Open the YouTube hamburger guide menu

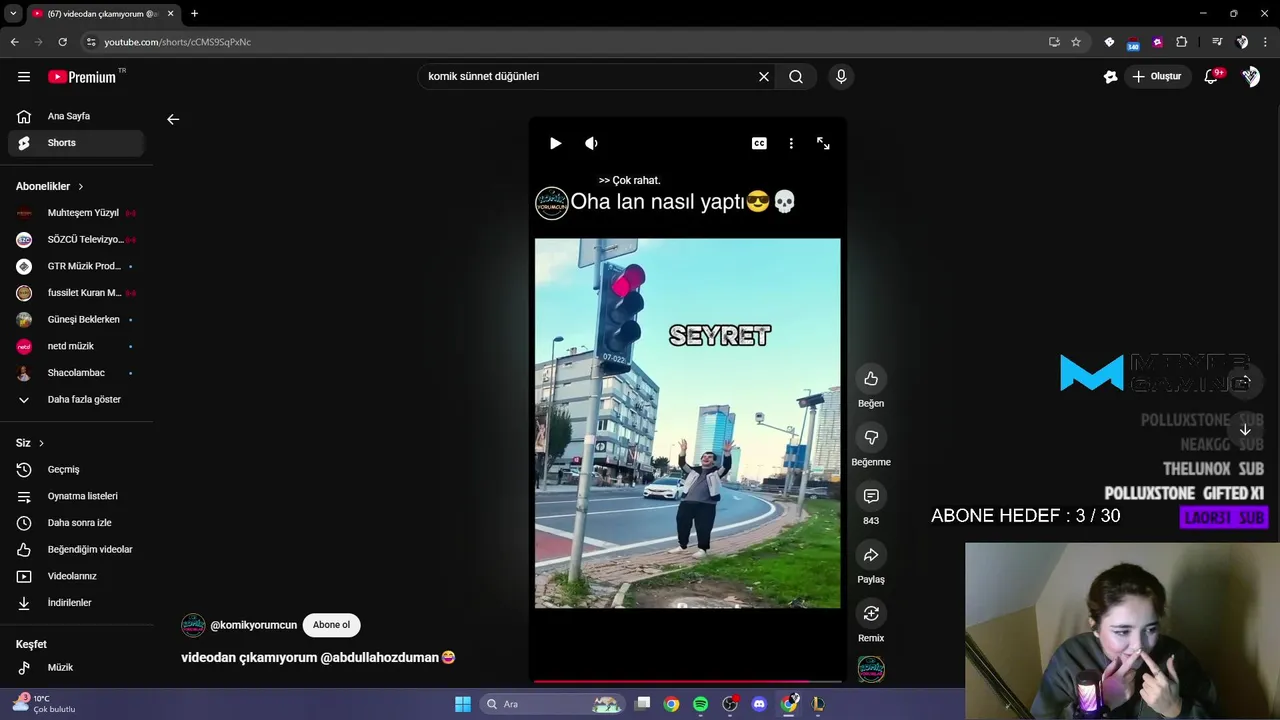click(24, 77)
